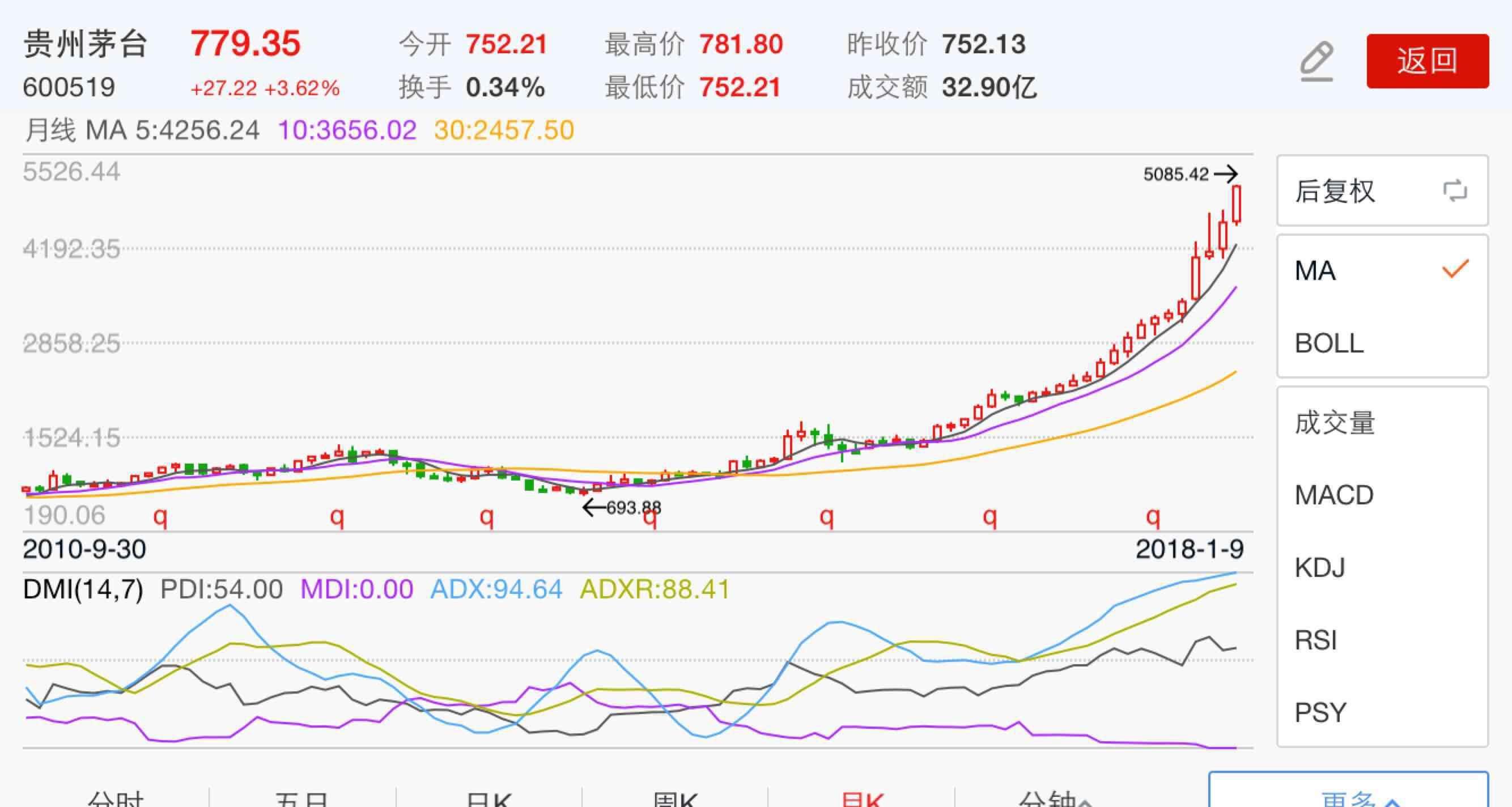Image resolution: width=1512 pixels, height=807 pixels.
Task: Open the 月K chart tab
Action: [x=861, y=800]
